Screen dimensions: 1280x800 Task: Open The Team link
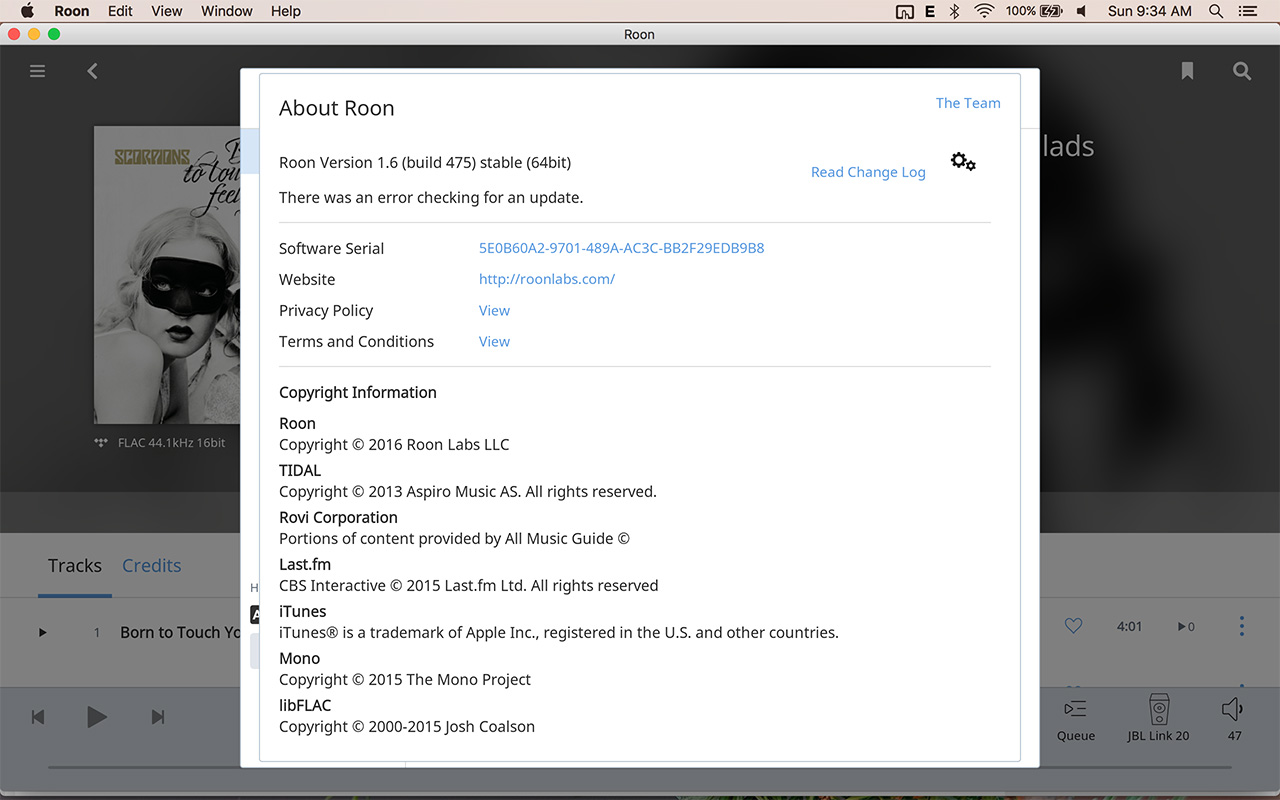[968, 103]
